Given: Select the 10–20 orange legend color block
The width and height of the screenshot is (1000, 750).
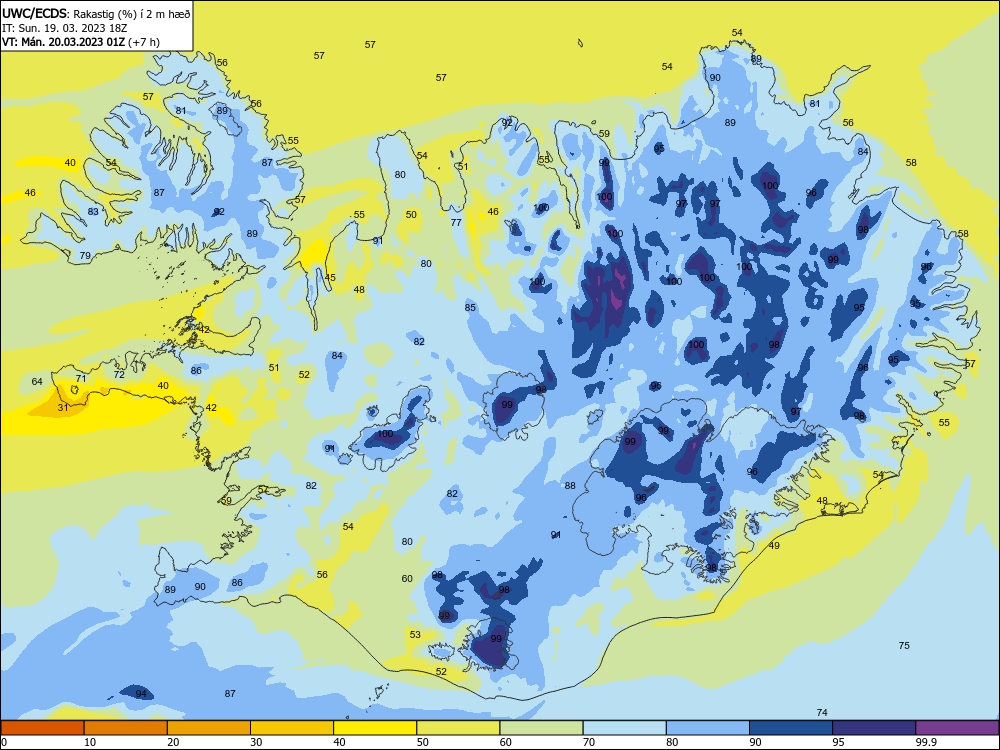Looking at the screenshot, I should click(126, 728).
